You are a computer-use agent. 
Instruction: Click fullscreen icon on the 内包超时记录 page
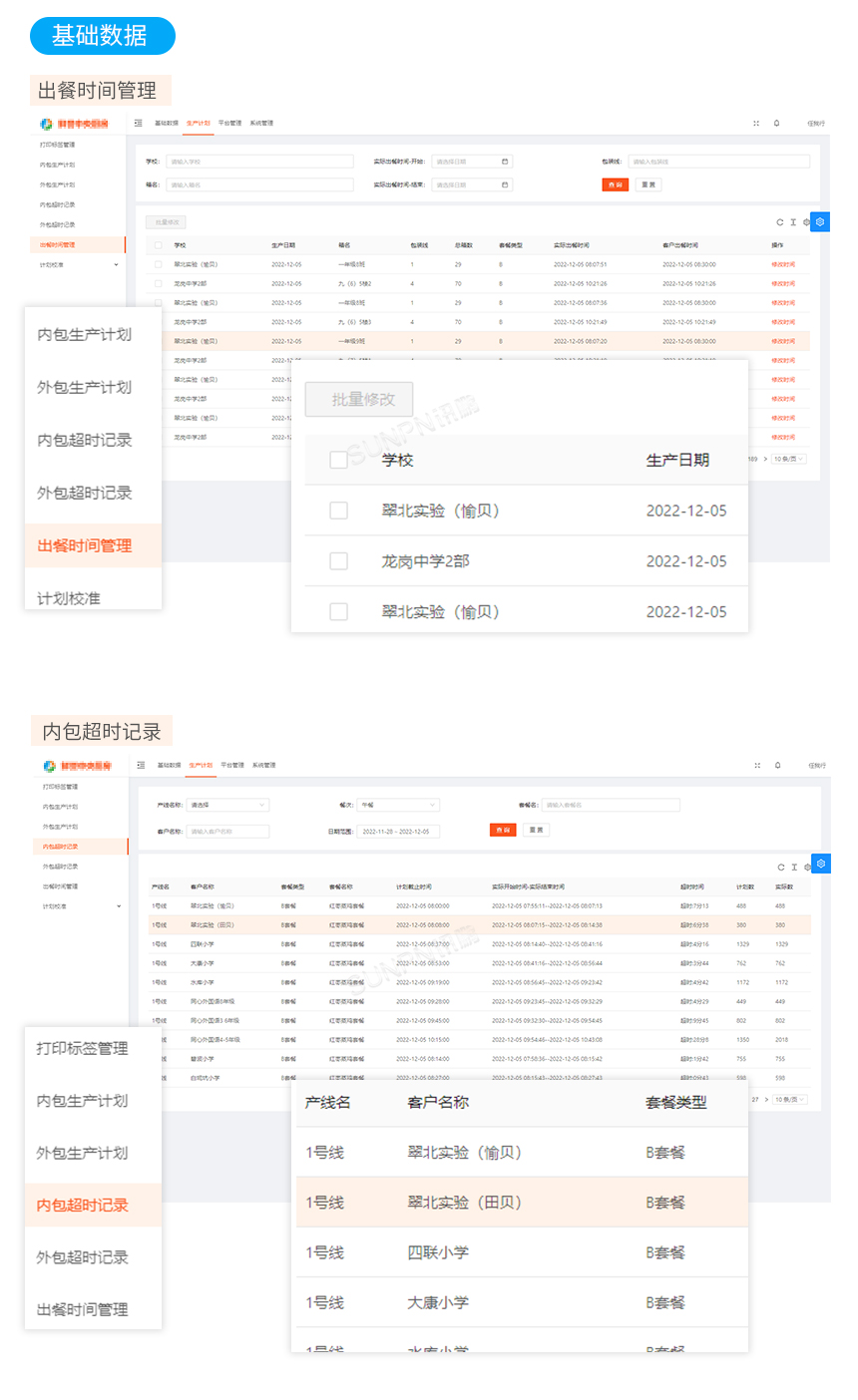[x=757, y=766]
